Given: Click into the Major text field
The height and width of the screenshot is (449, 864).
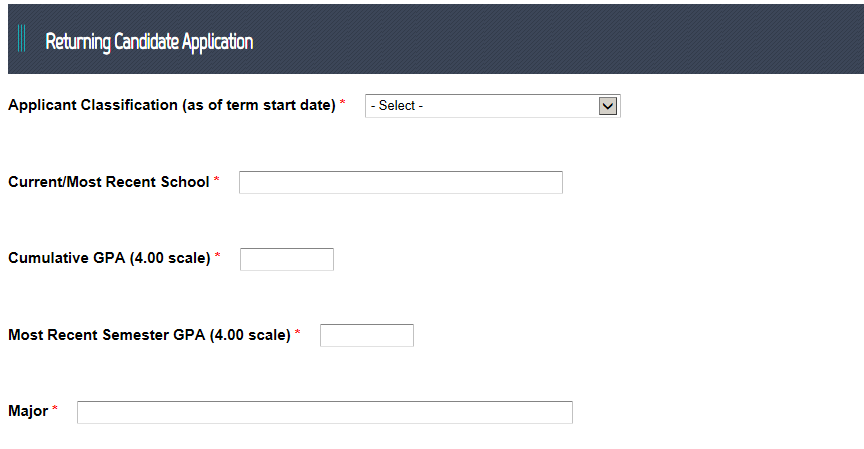Looking at the screenshot, I should pyautogui.click(x=324, y=412).
